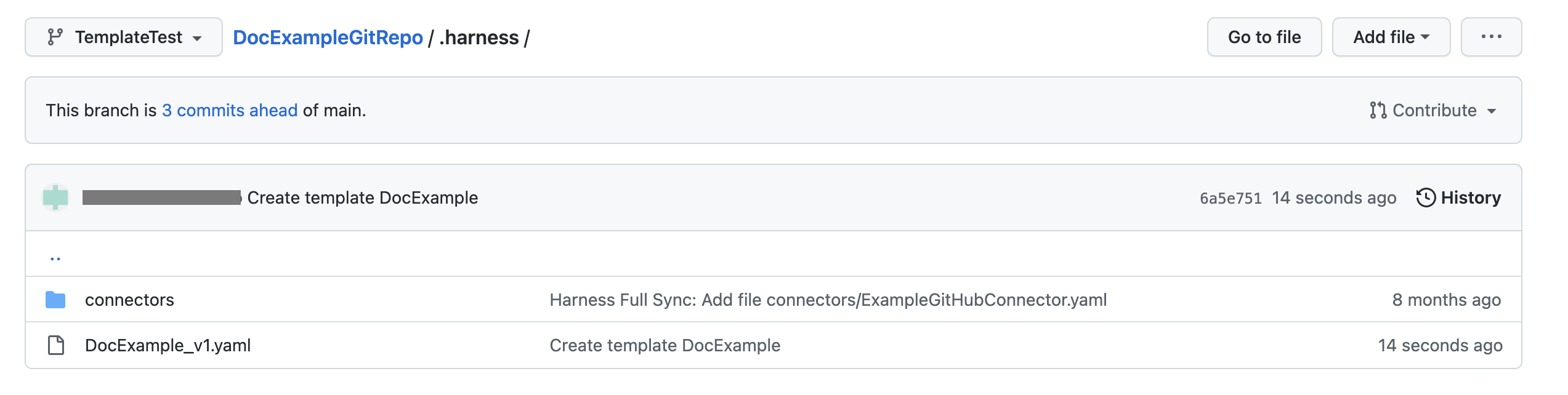Expand the Add file dropdown
Screen dimensions: 1568x395
tap(1391, 38)
